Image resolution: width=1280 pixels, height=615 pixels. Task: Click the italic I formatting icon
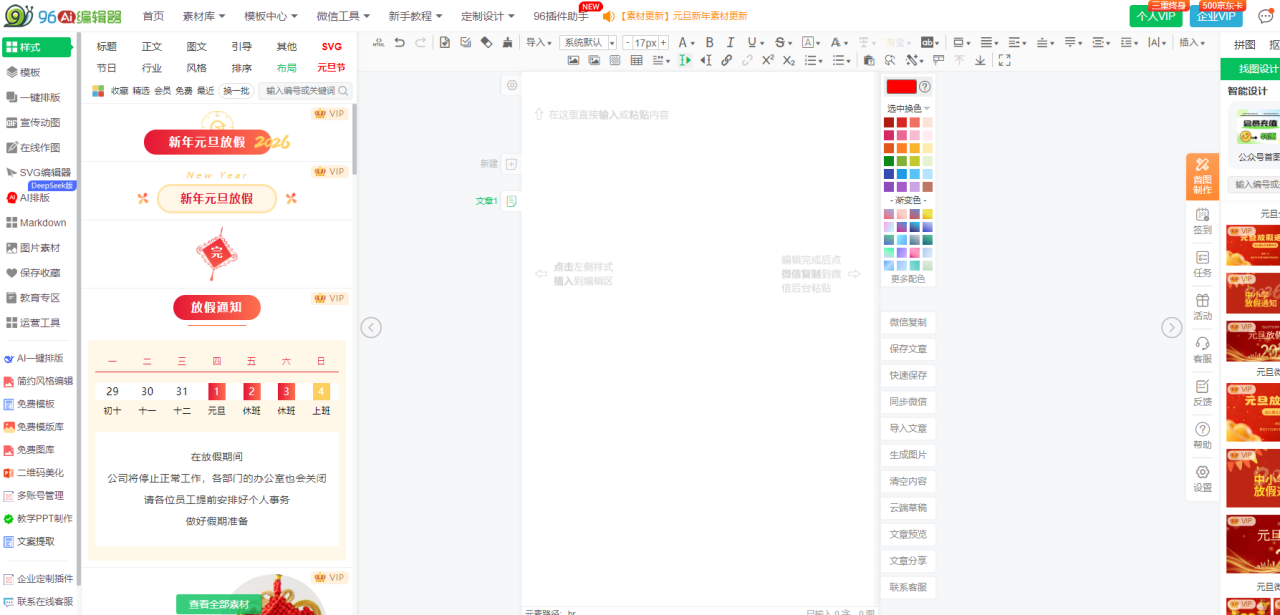(730, 42)
